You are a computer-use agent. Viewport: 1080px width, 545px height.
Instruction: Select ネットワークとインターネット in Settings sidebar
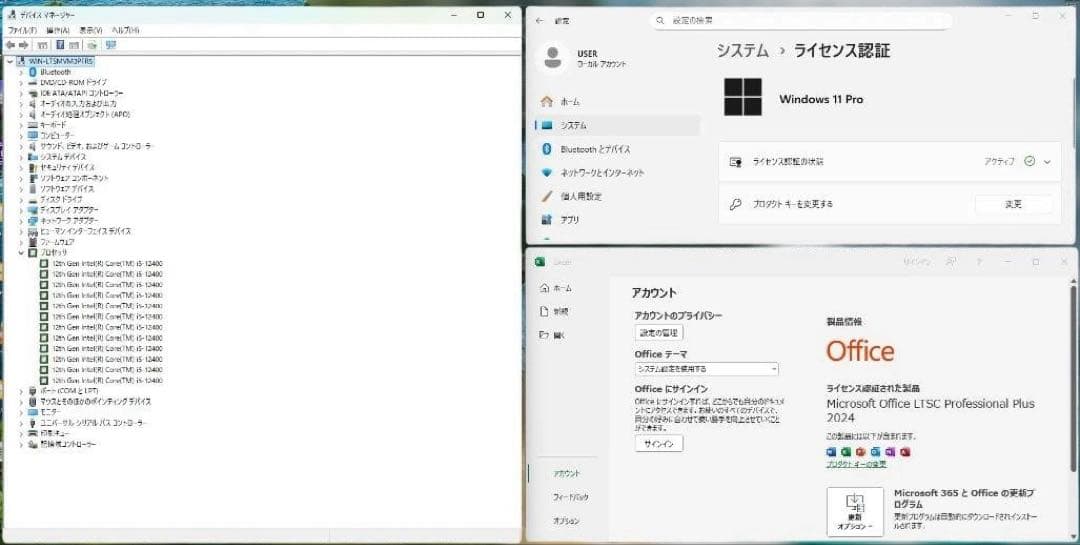617,172
